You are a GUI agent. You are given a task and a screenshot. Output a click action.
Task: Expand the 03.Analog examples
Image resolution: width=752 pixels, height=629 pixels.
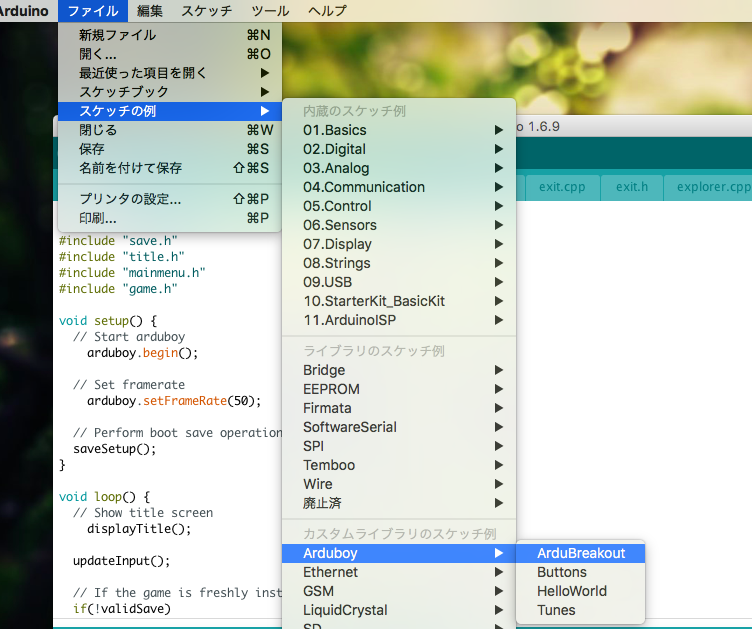click(399, 168)
